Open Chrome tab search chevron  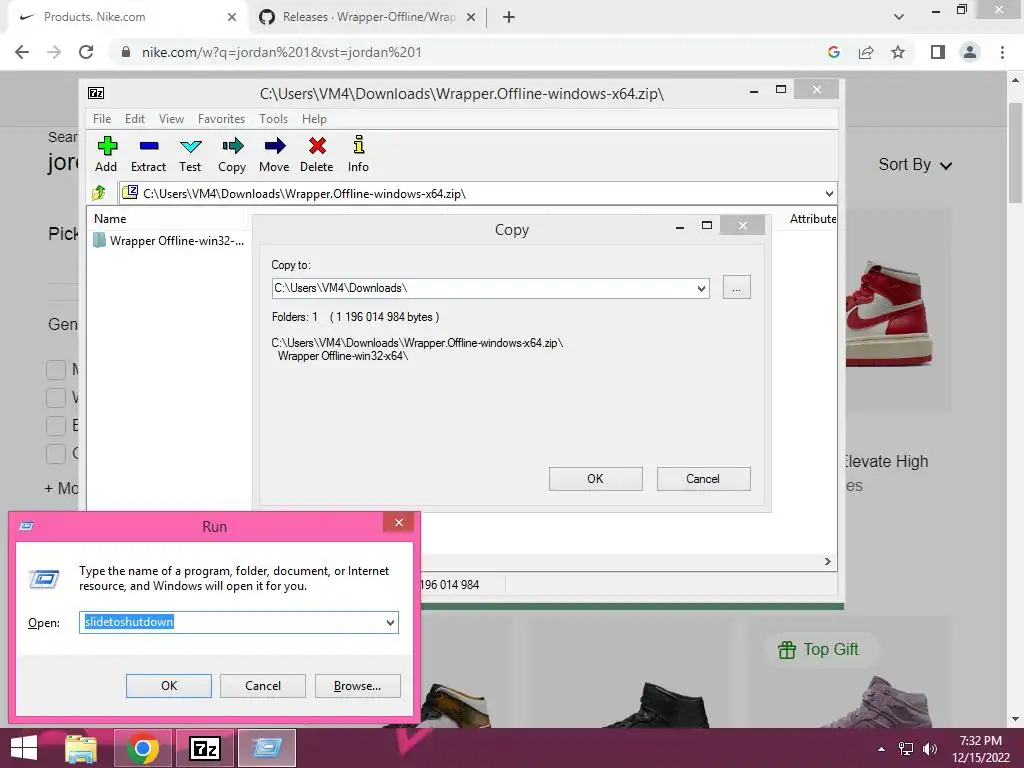[x=899, y=17]
